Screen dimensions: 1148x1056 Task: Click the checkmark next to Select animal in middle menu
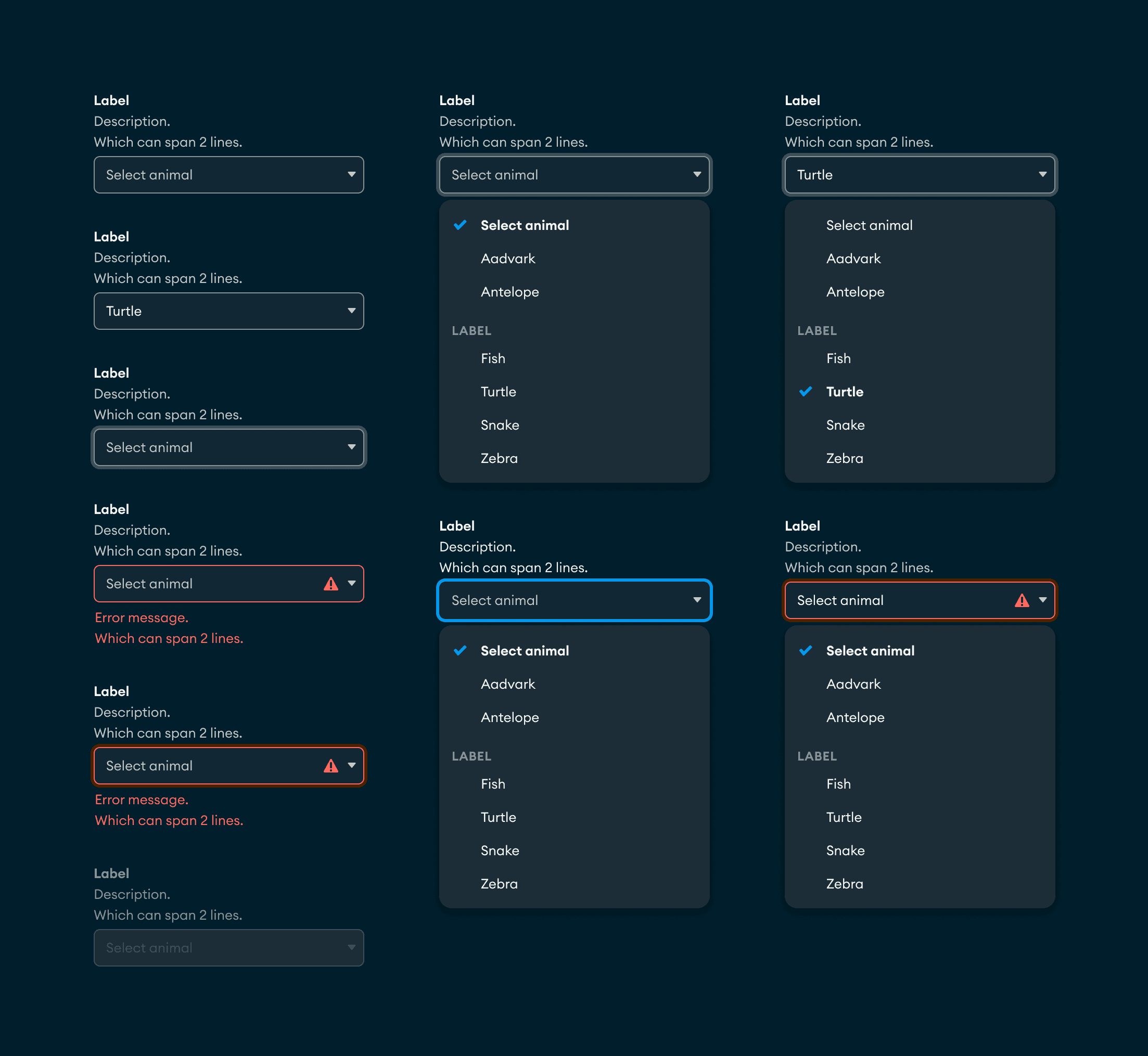460,225
